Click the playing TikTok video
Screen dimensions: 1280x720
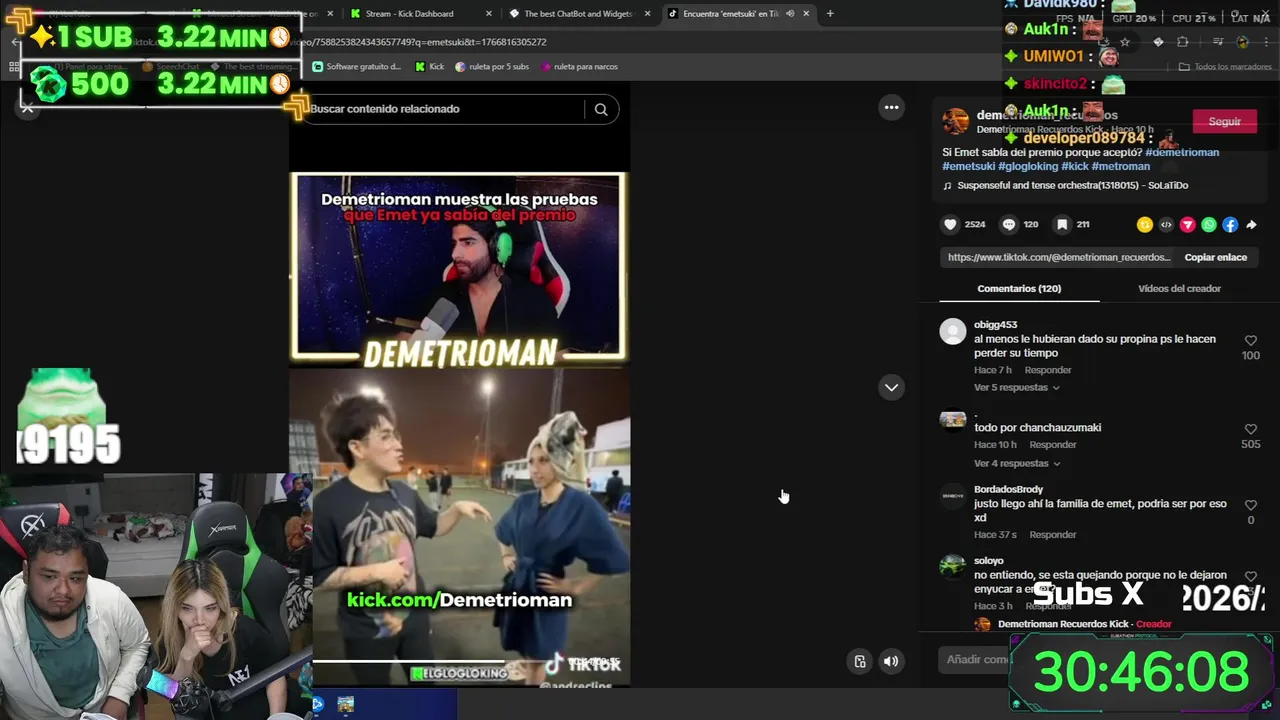tap(459, 430)
